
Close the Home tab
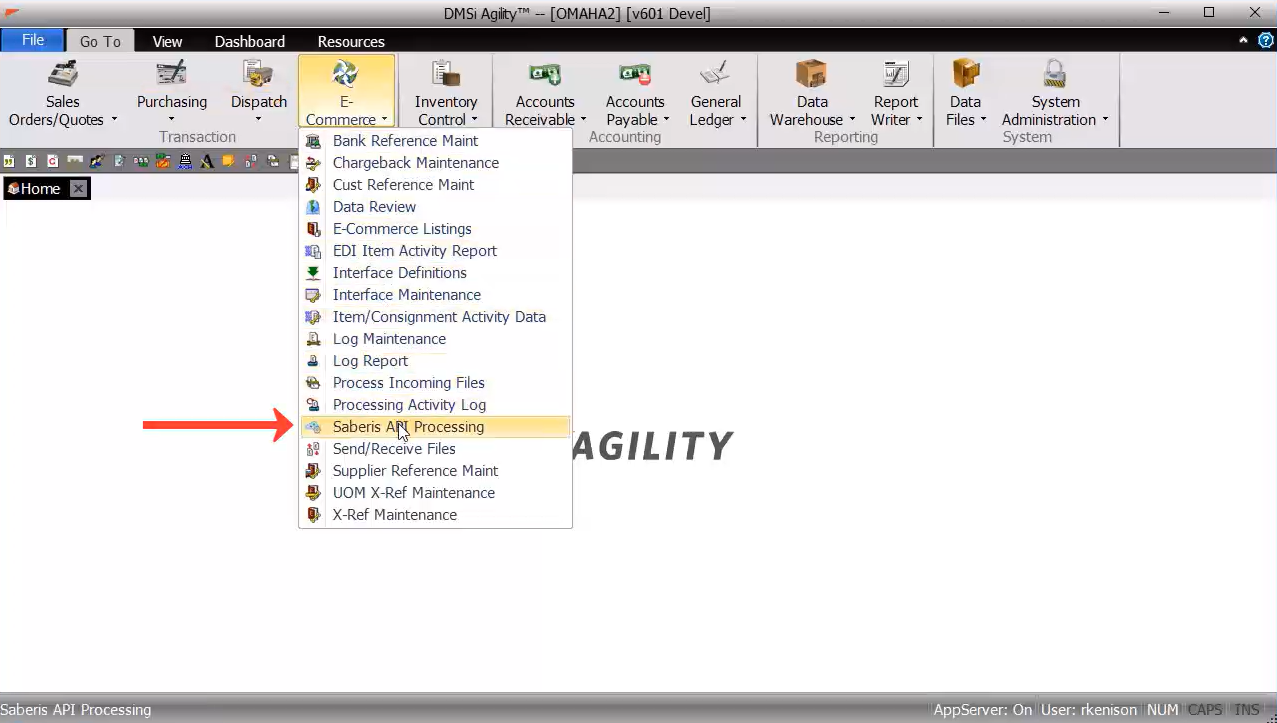point(79,189)
